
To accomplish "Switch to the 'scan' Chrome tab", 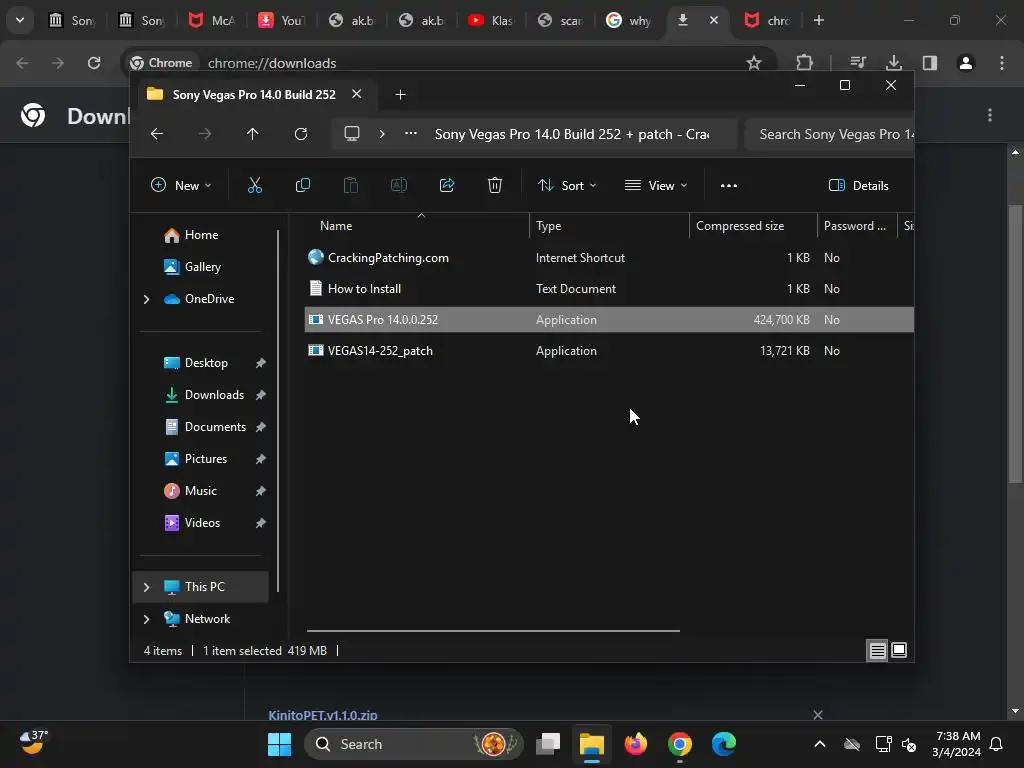I will pos(560,21).
